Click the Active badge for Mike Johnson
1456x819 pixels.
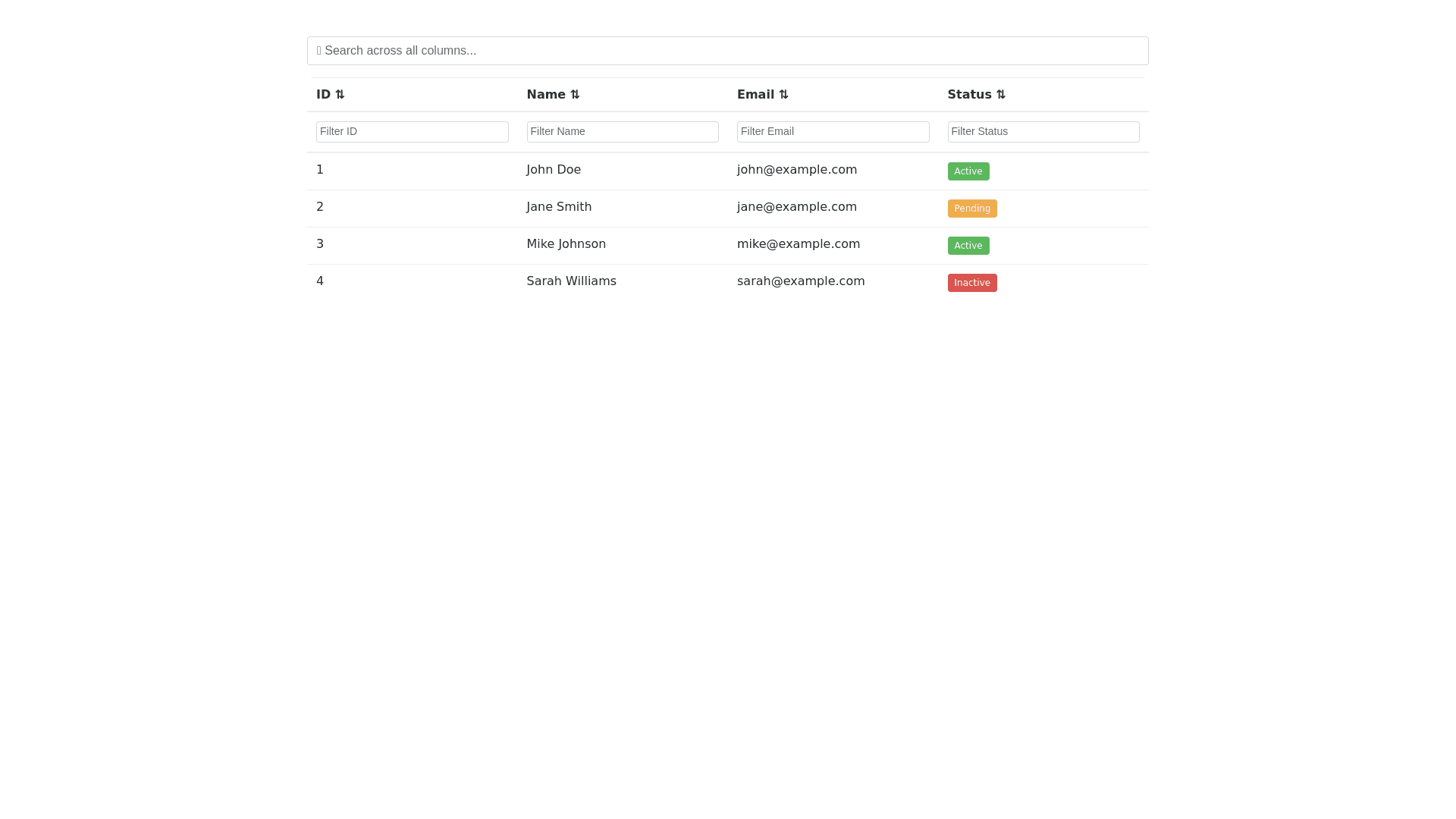coord(968,246)
